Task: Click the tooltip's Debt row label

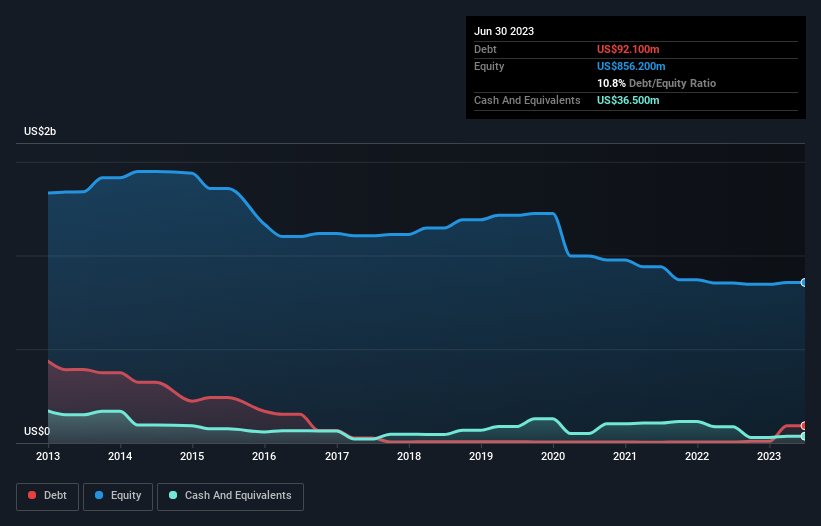Action: (485, 49)
